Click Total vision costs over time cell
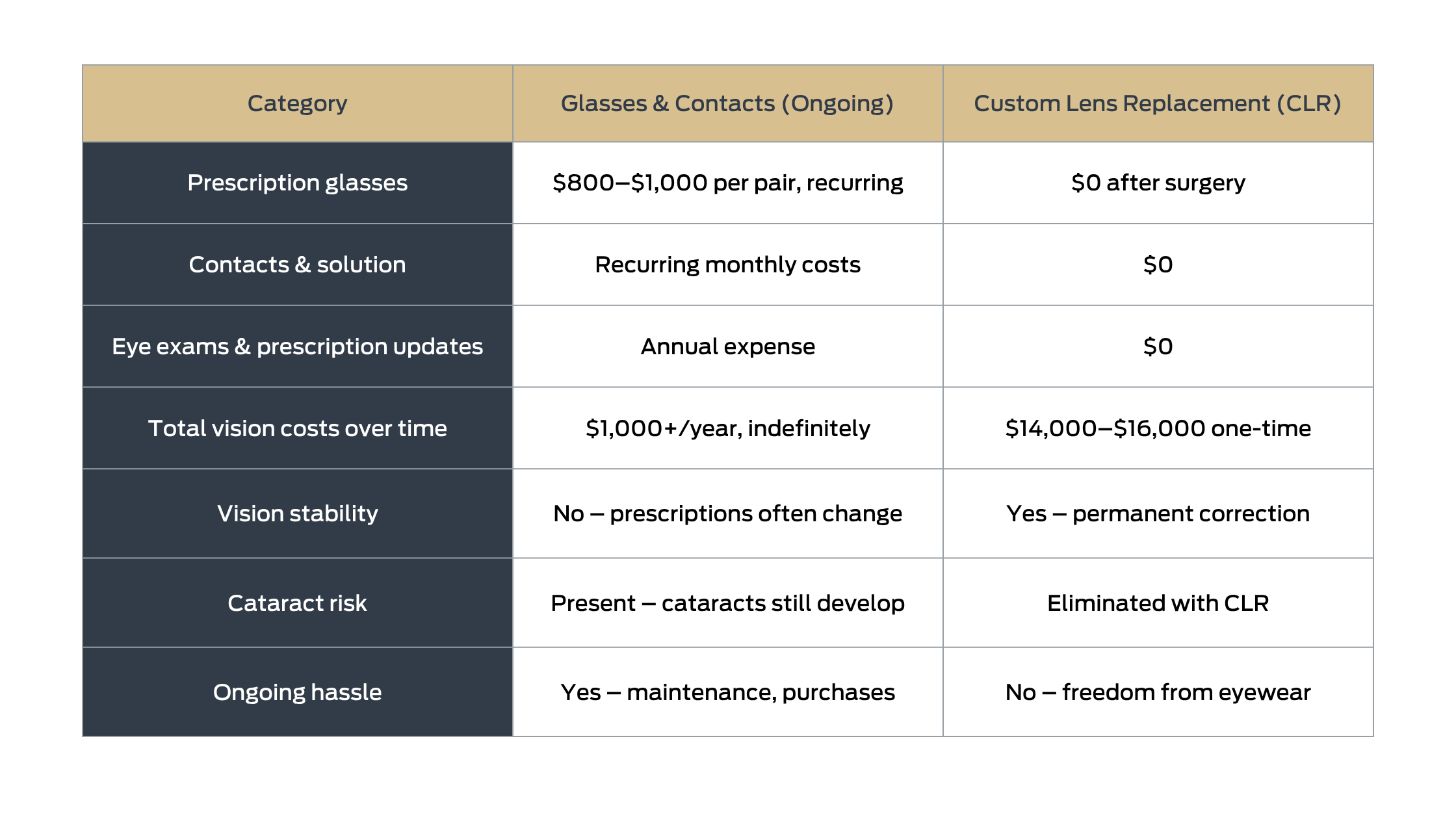This screenshot has height=819, width=1456. click(x=297, y=428)
